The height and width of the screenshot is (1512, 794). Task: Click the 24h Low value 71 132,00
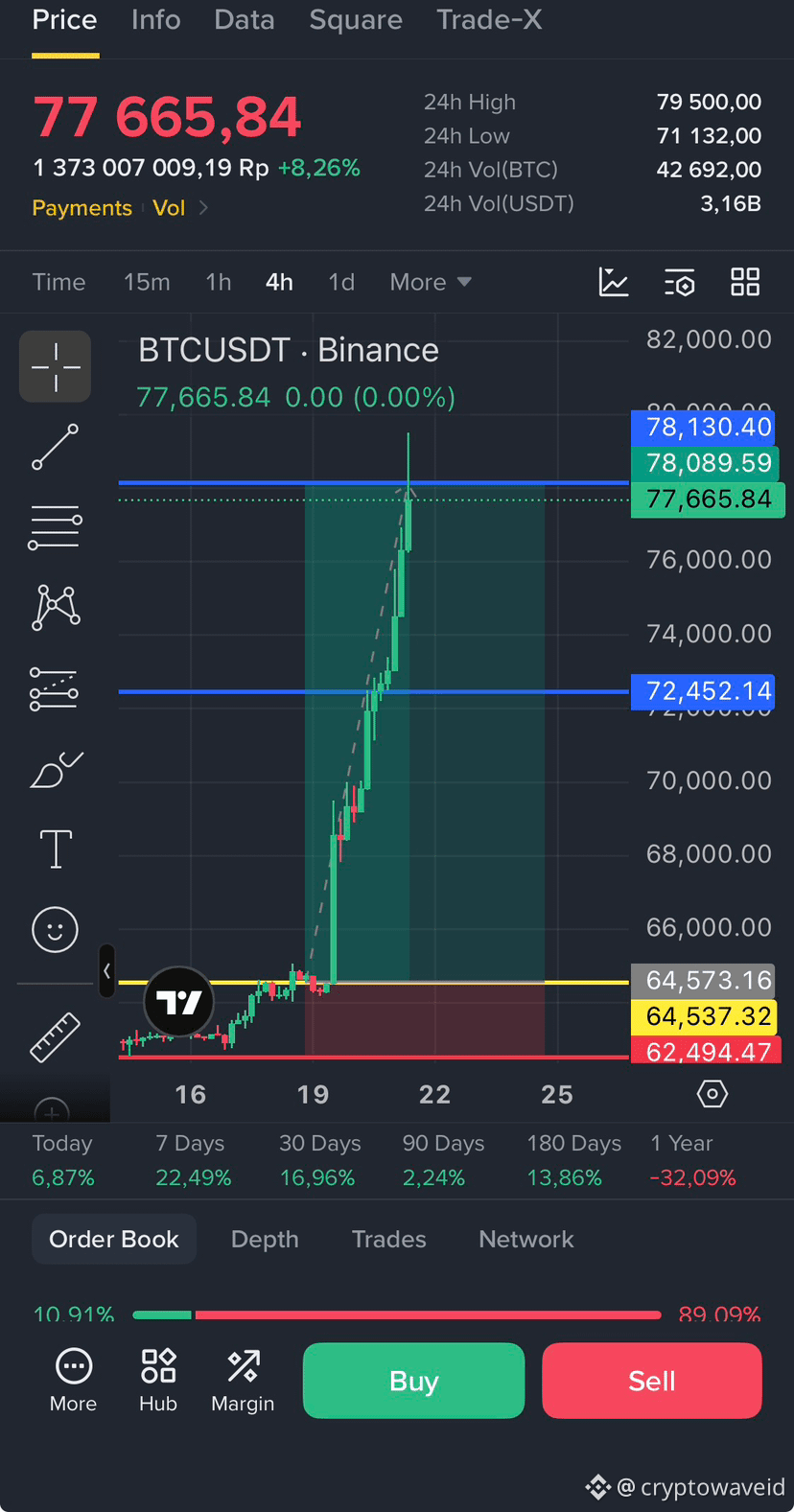pyautogui.click(x=709, y=135)
